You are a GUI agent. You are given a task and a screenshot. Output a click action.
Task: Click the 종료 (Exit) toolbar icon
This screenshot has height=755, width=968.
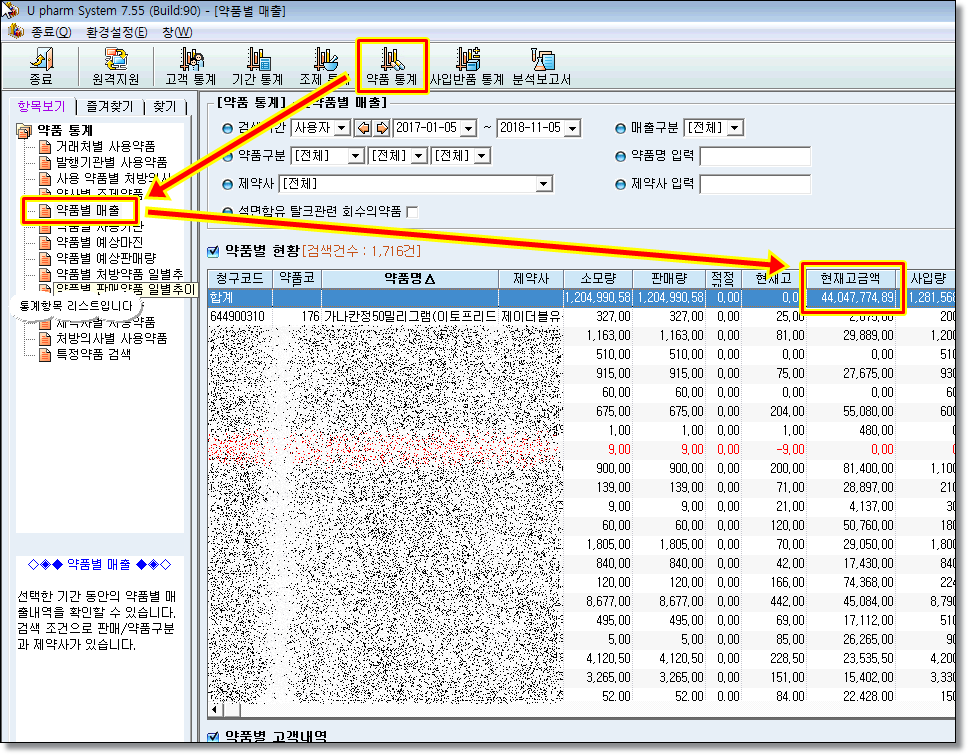coord(41,66)
